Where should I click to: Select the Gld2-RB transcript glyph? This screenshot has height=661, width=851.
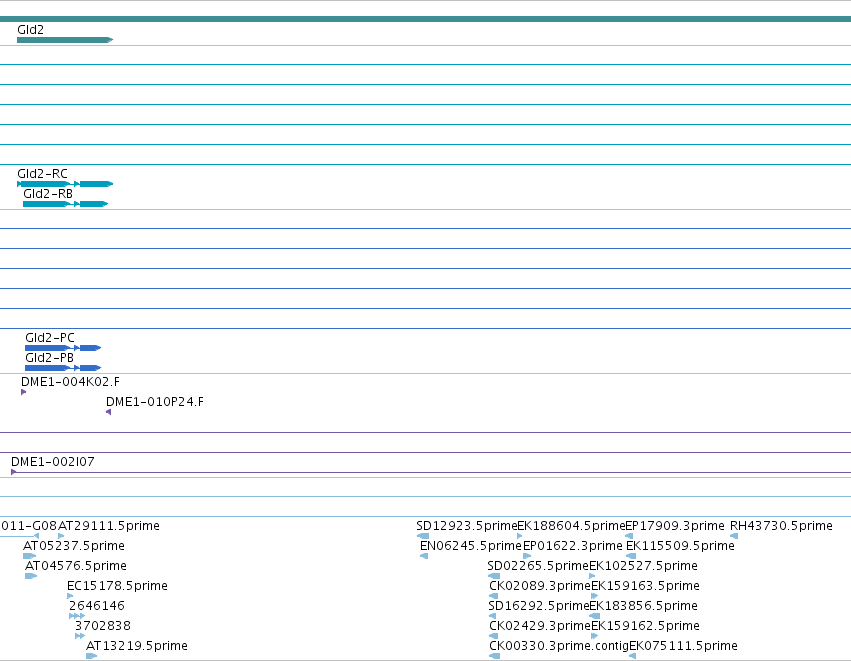[66, 204]
